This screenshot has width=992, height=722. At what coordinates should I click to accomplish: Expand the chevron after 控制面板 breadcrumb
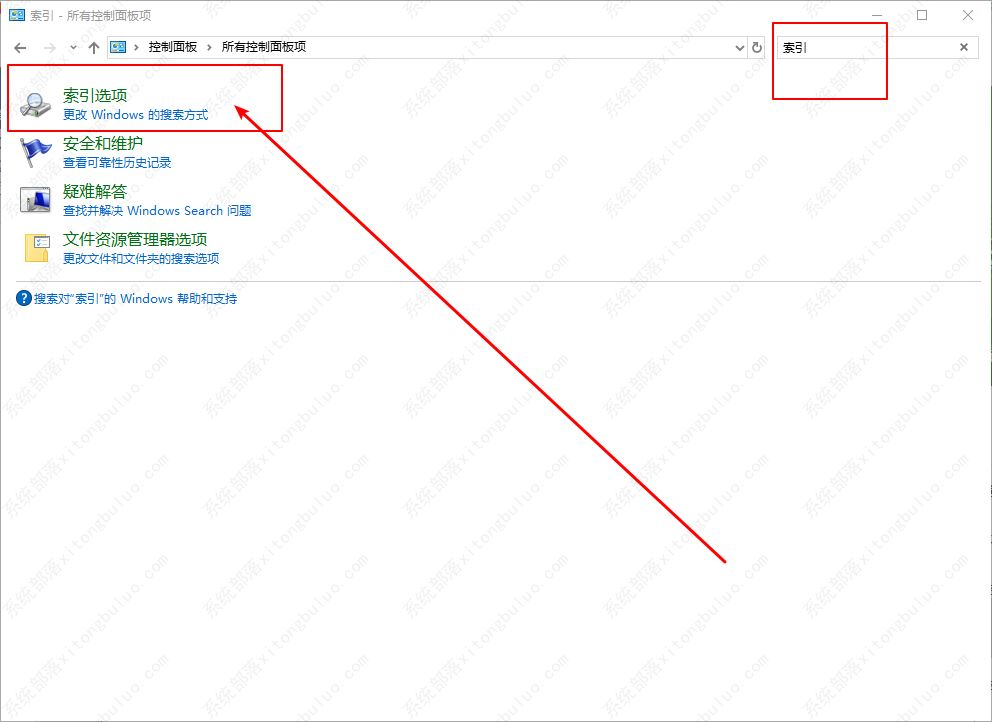point(210,47)
